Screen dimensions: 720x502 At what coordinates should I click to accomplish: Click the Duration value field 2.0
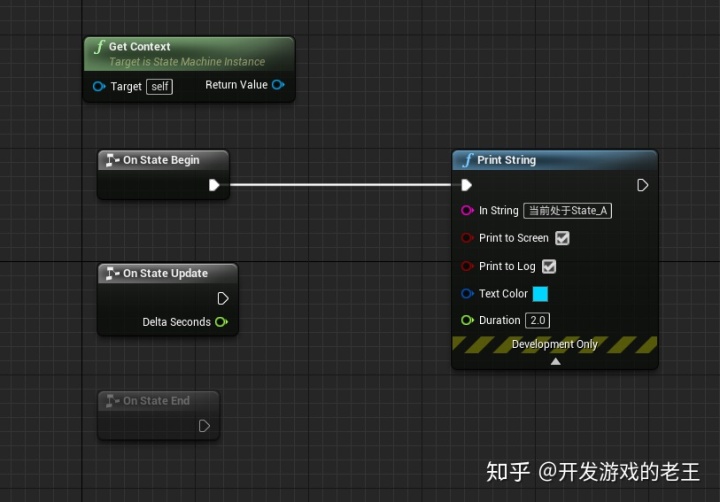click(x=537, y=320)
